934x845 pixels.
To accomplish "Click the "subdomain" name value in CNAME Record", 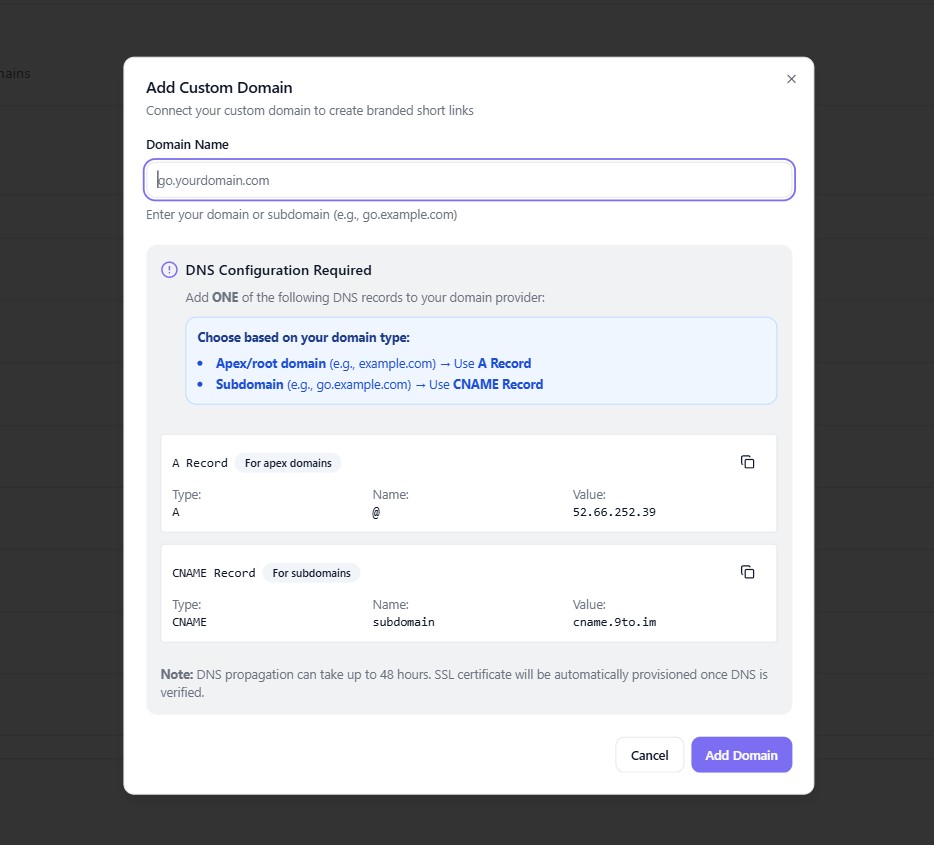I will pyautogui.click(x=403, y=622).
